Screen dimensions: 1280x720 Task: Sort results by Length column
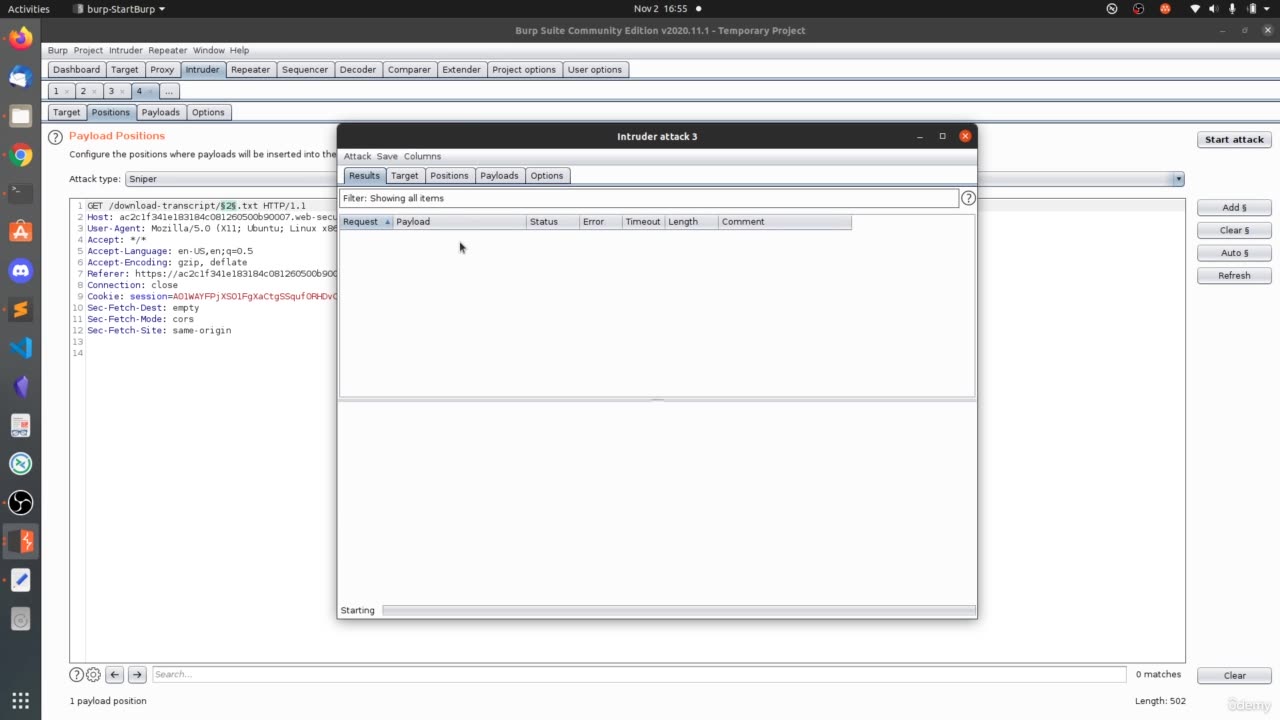point(692,222)
